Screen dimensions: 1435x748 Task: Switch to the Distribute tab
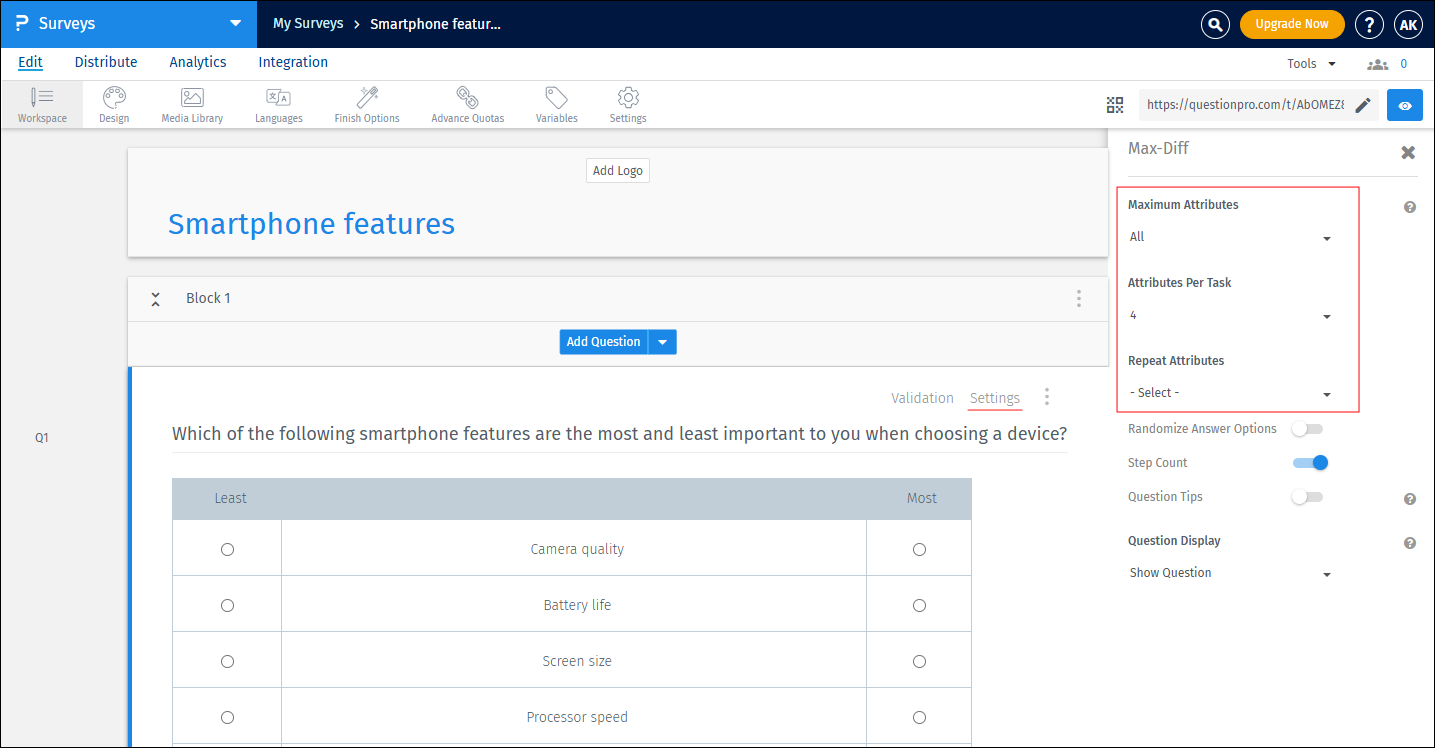coord(106,62)
